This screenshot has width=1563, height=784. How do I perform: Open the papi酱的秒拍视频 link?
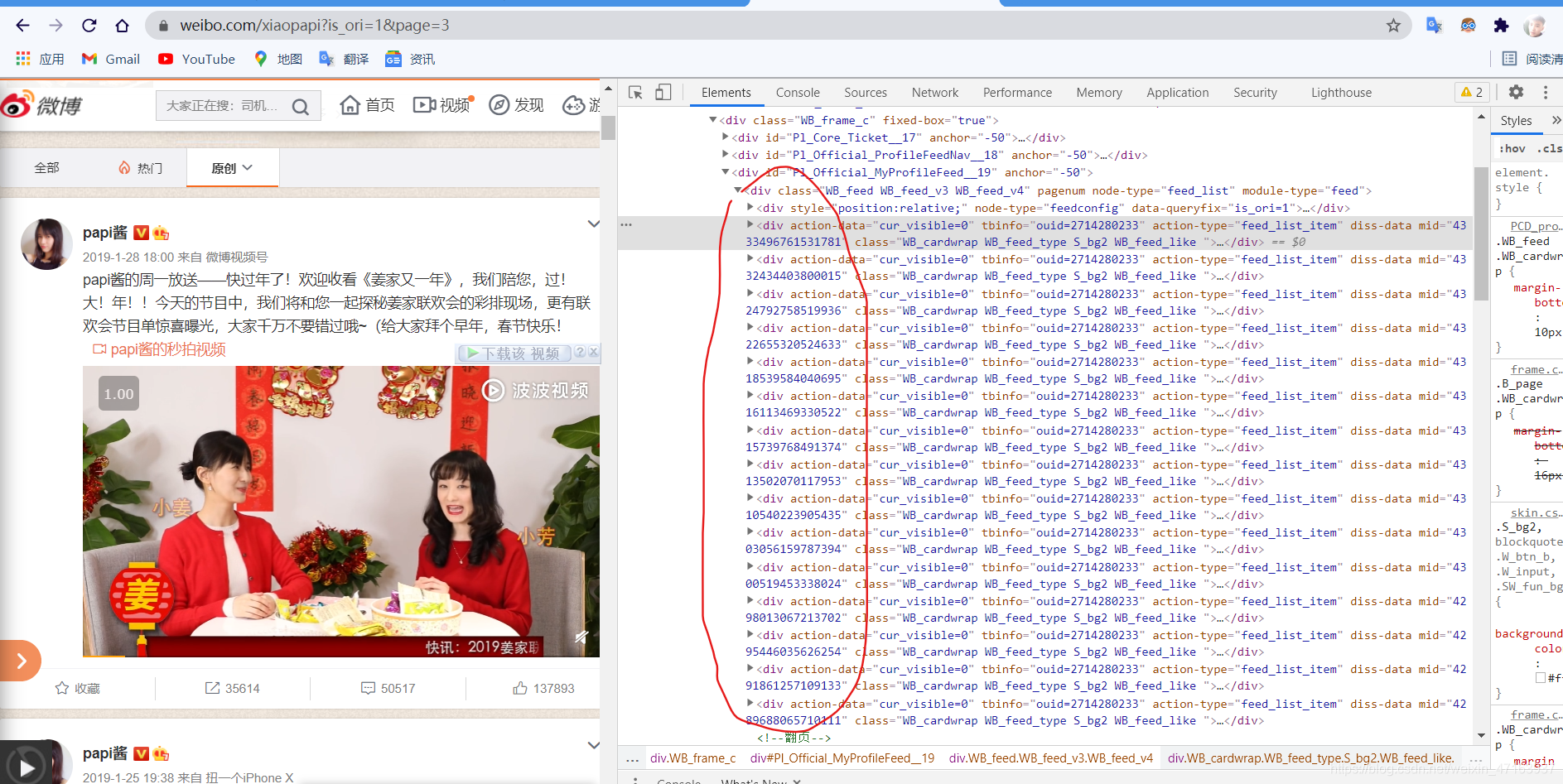(159, 349)
